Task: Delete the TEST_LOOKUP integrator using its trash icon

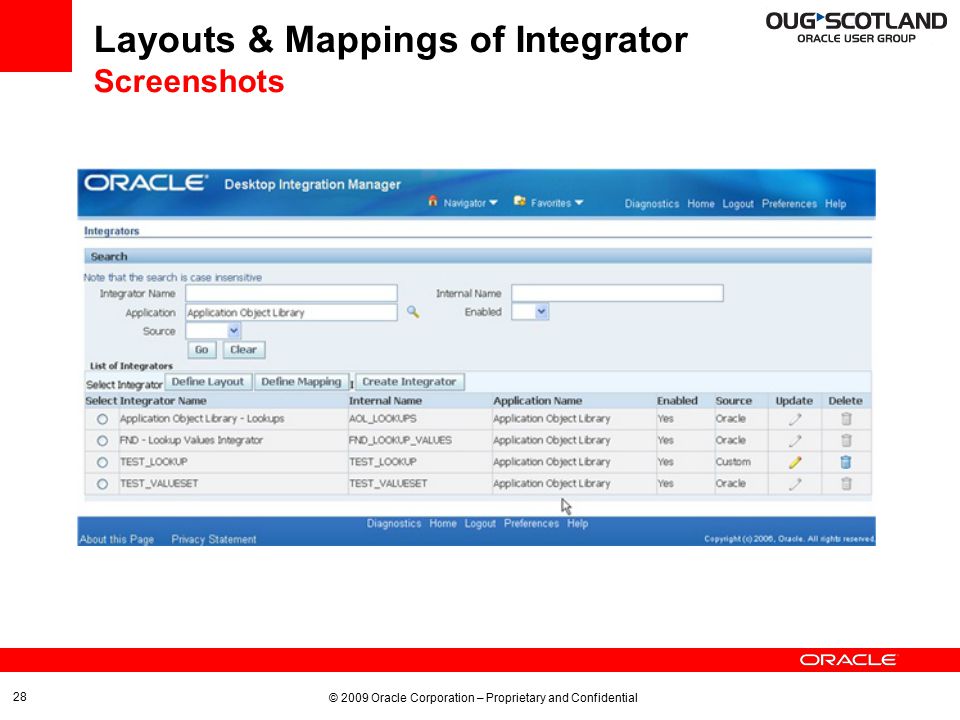Action: click(846, 462)
